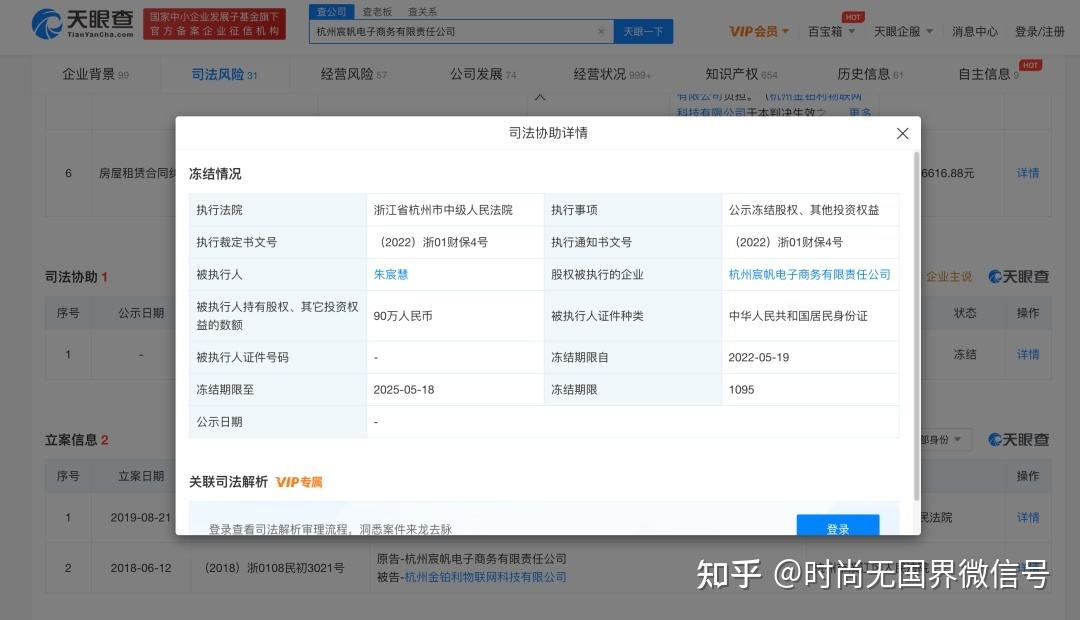Click the clear (×) icon in search box
The image size is (1080, 620).
pos(600,31)
